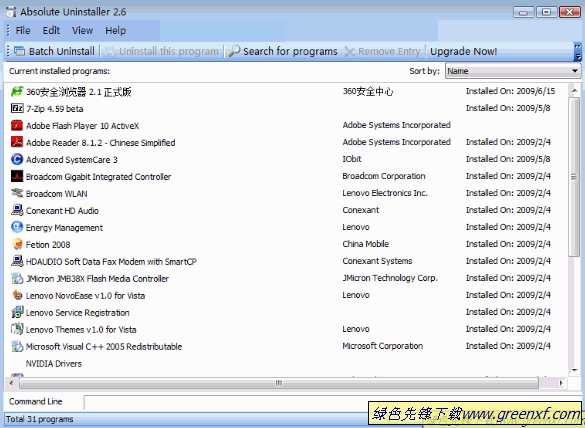Viewport: 585px width, 428px height.
Task: Open the View menu
Action: (x=82, y=31)
